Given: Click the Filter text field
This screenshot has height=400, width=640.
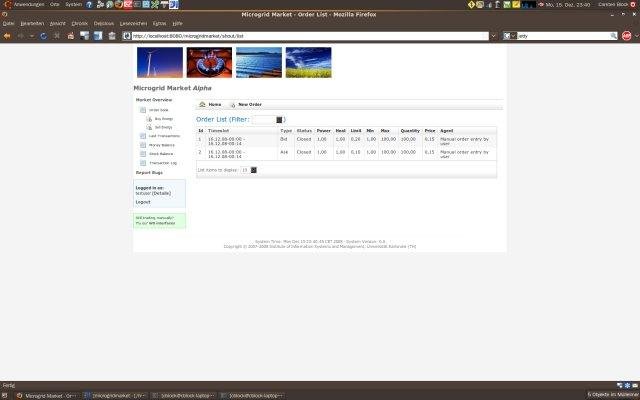Looking at the screenshot, I should (263, 120).
